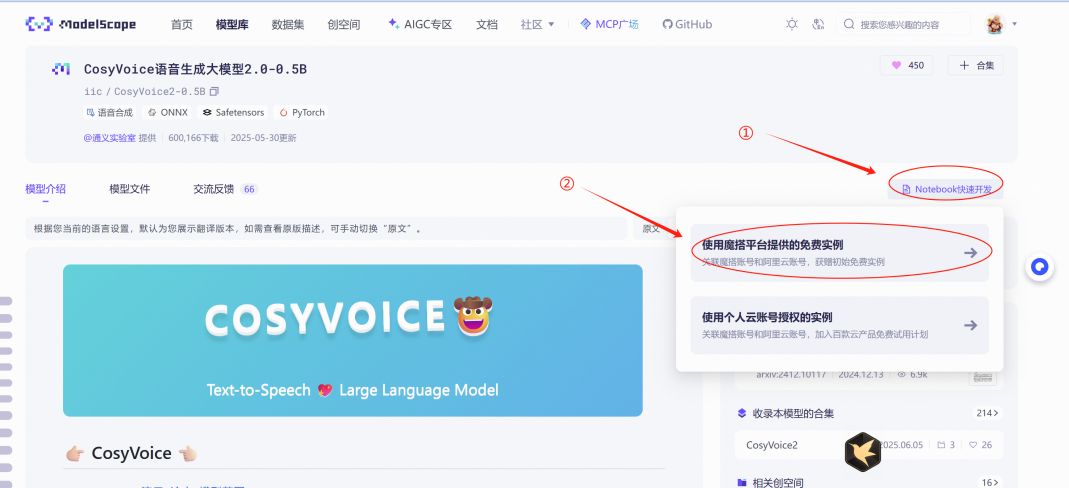Click the black bird floating icon
Image resolution: width=1069 pixels, height=488 pixels.
pos(862,451)
